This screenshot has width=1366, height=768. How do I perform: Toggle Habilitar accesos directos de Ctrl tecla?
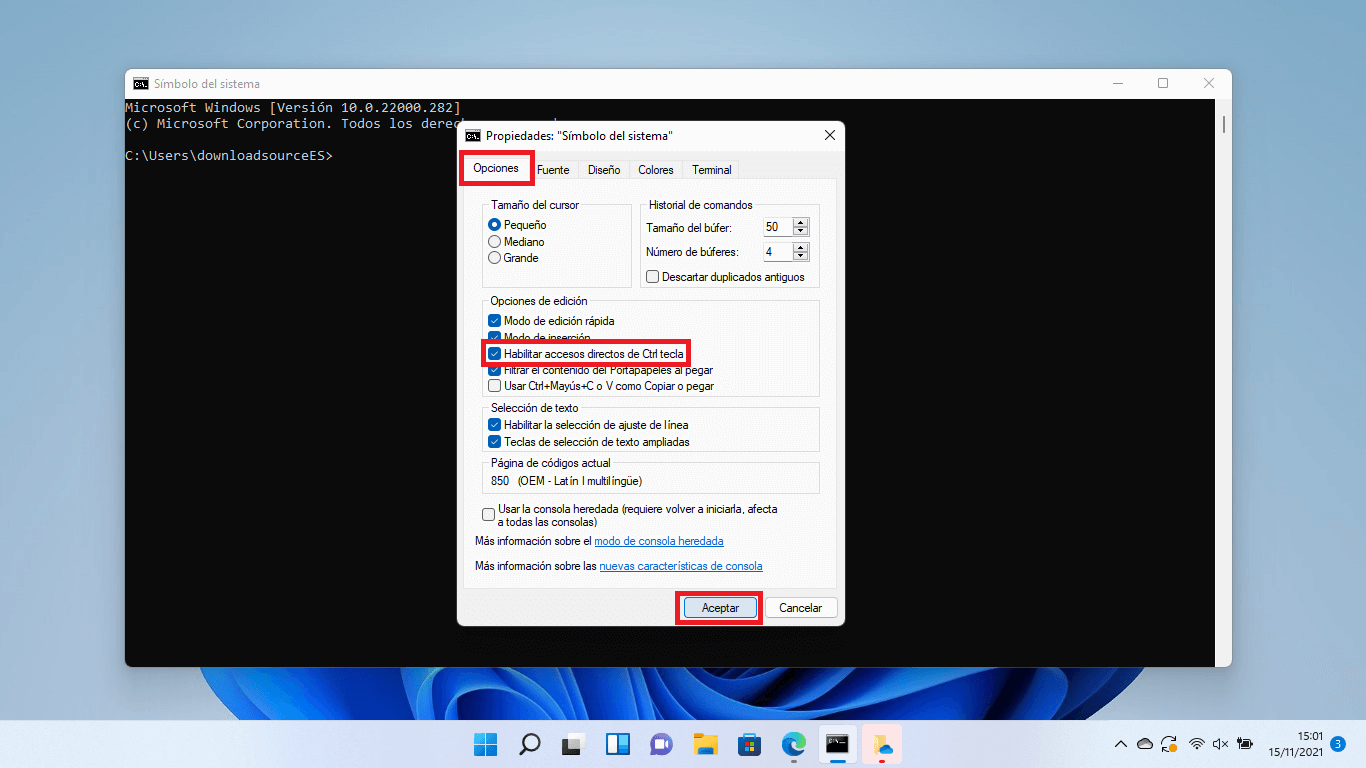coord(494,353)
